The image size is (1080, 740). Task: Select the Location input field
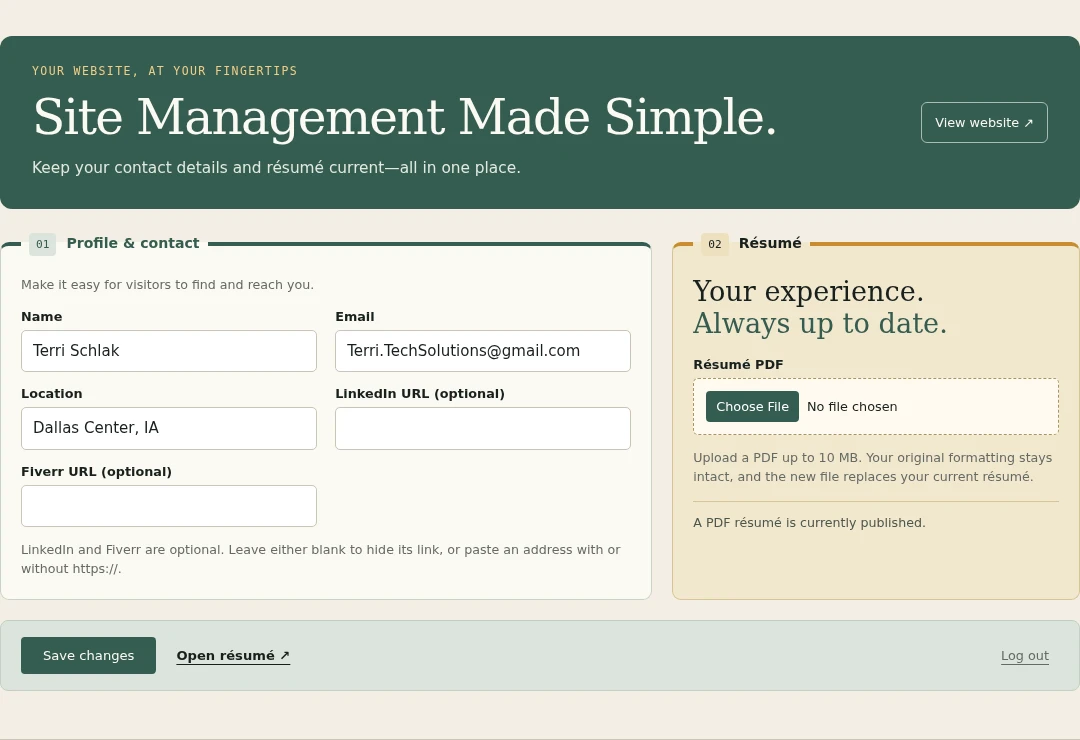click(169, 428)
